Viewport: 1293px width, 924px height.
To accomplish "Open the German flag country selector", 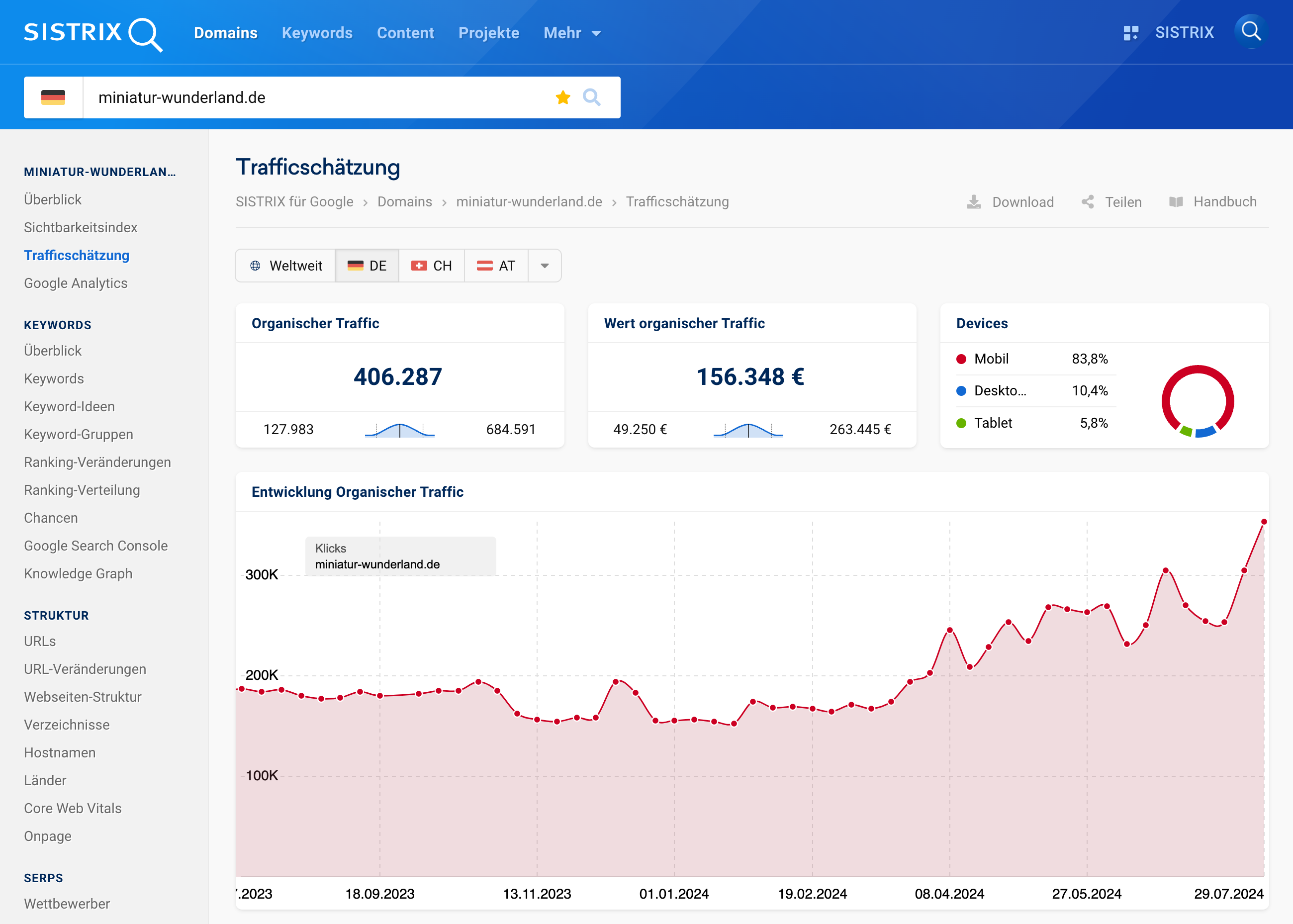I will click(53, 97).
